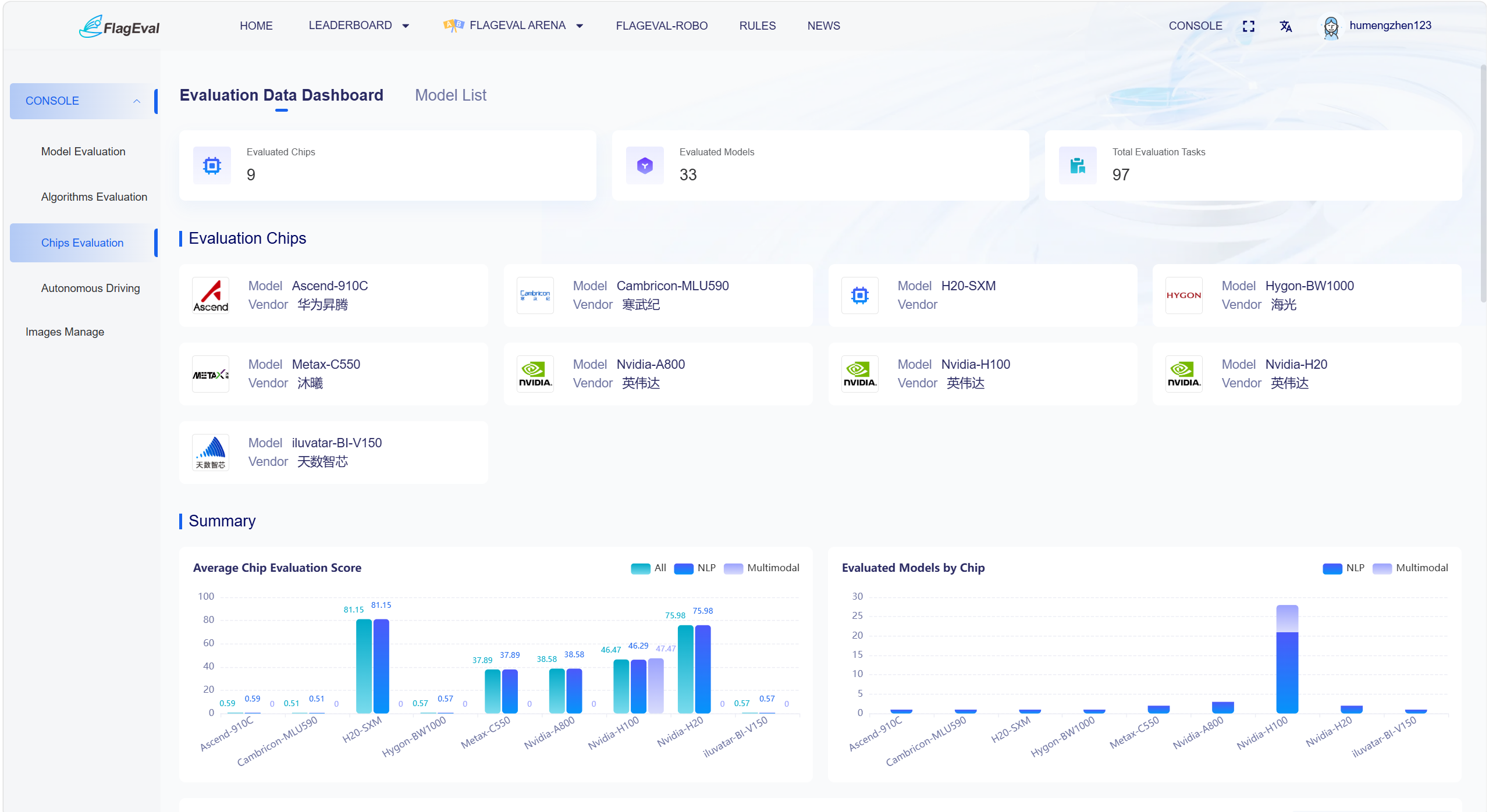Toggle NLP series in score chart legend
The height and width of the screenshot is (812, 1489).
pos(695,568)
